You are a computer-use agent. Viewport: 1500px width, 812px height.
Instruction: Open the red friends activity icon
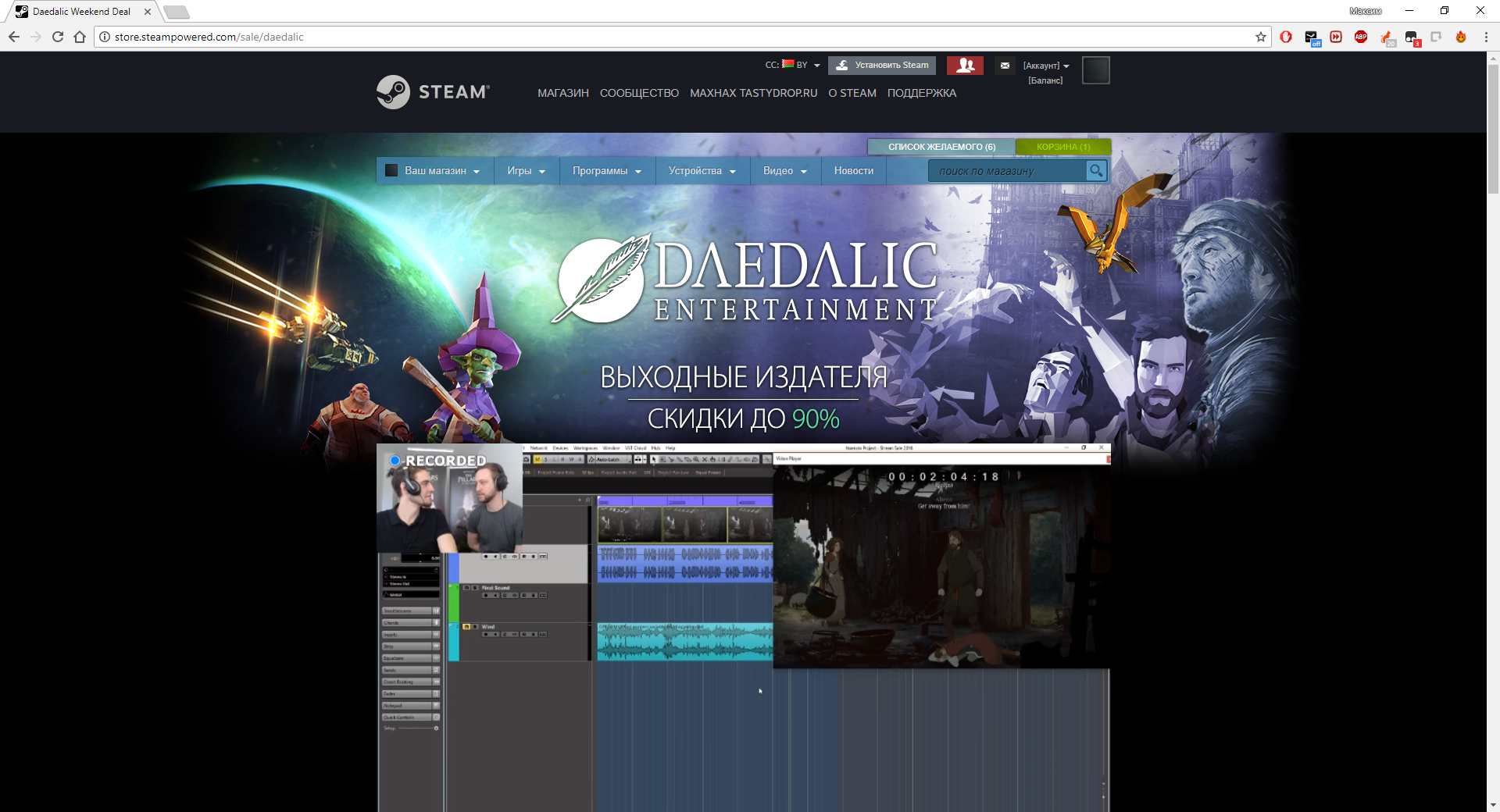coord(965,66)
